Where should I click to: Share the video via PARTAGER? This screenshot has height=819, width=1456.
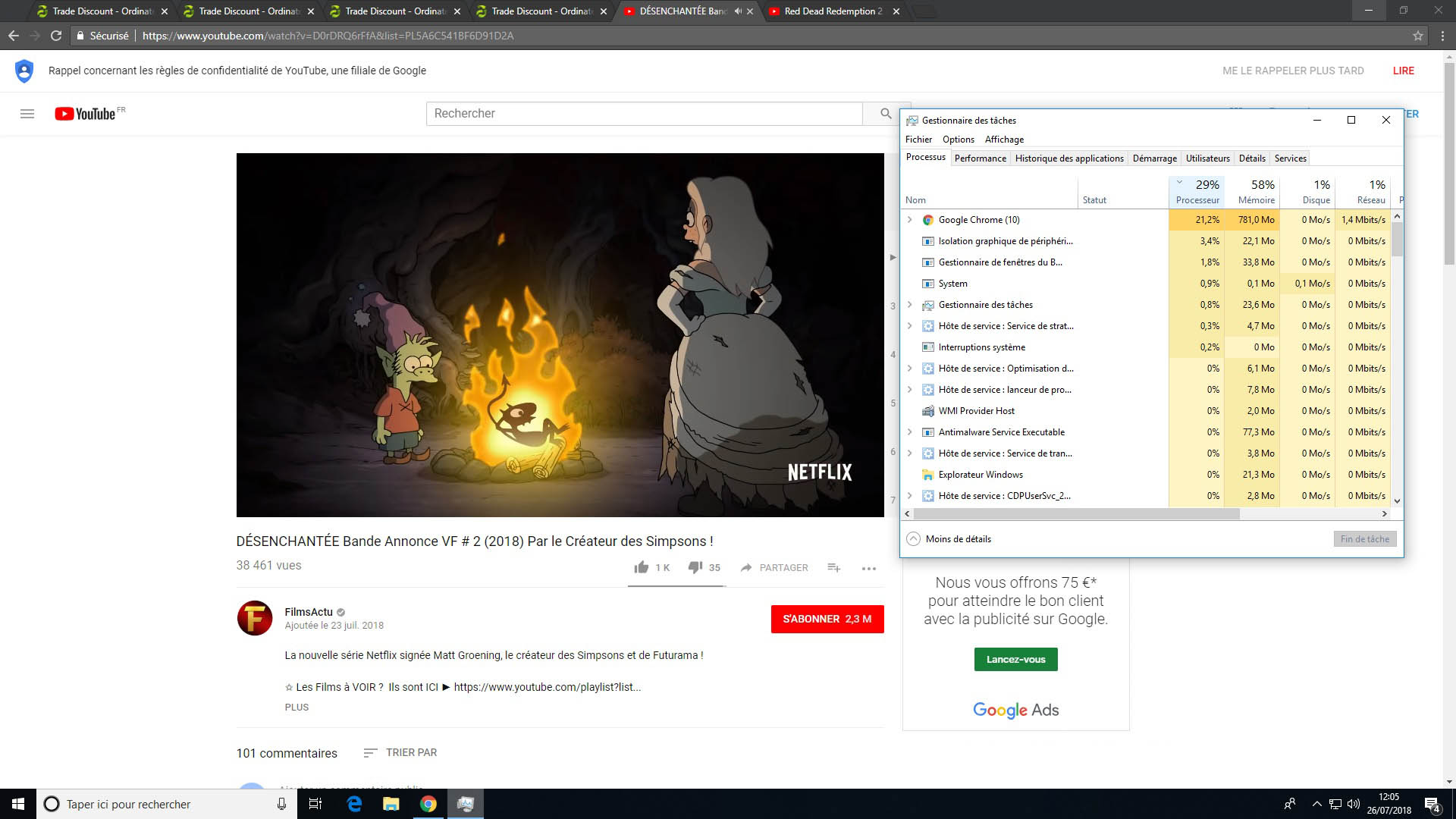tap(774, 567)
